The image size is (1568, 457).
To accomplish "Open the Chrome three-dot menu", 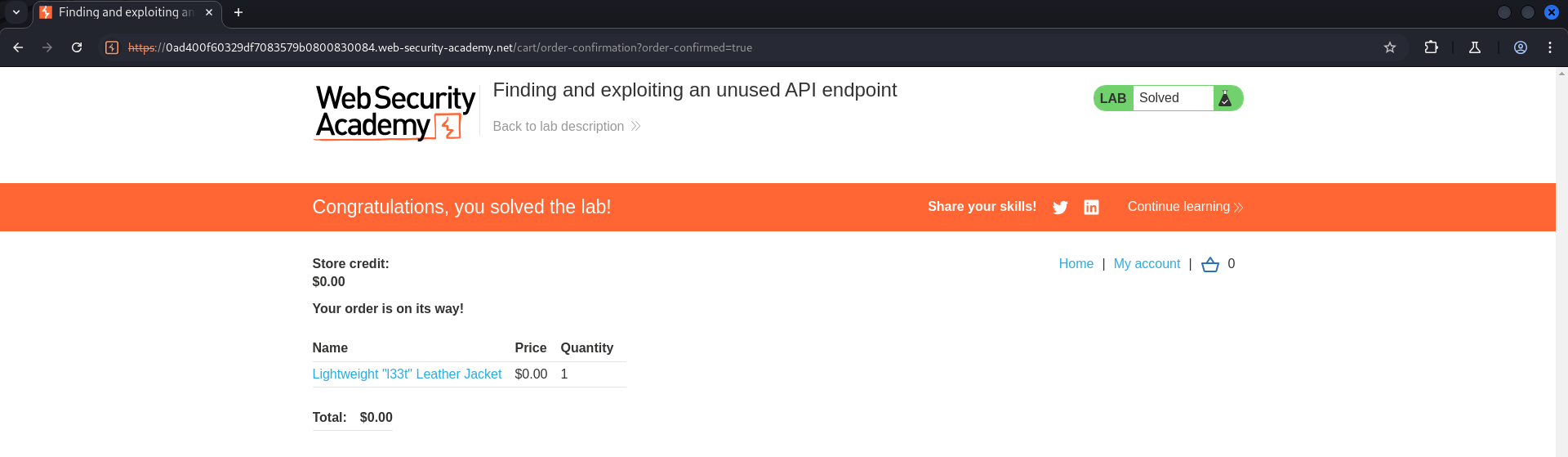I will [x=1550, y=47].
